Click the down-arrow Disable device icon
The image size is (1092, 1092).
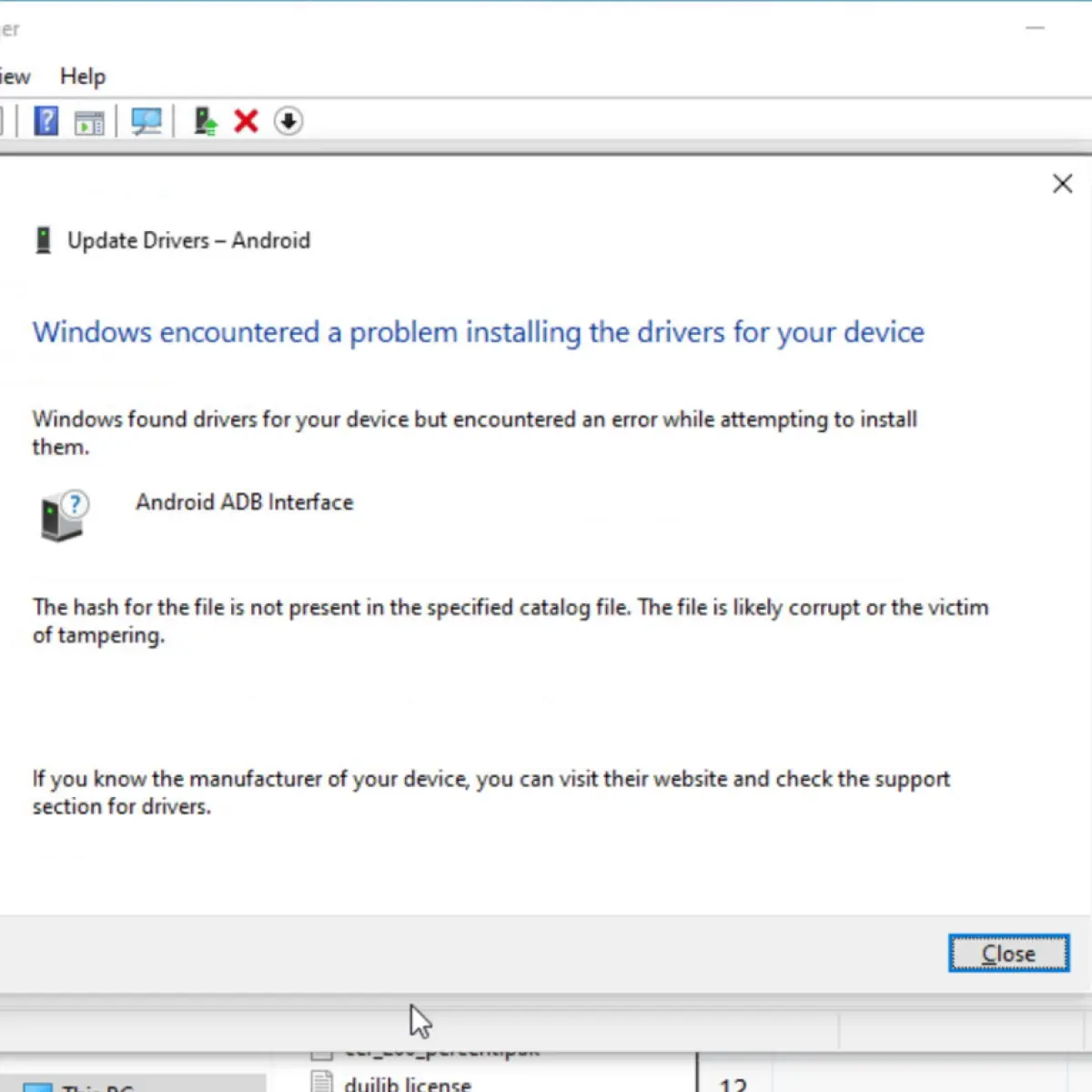(288, 121)
